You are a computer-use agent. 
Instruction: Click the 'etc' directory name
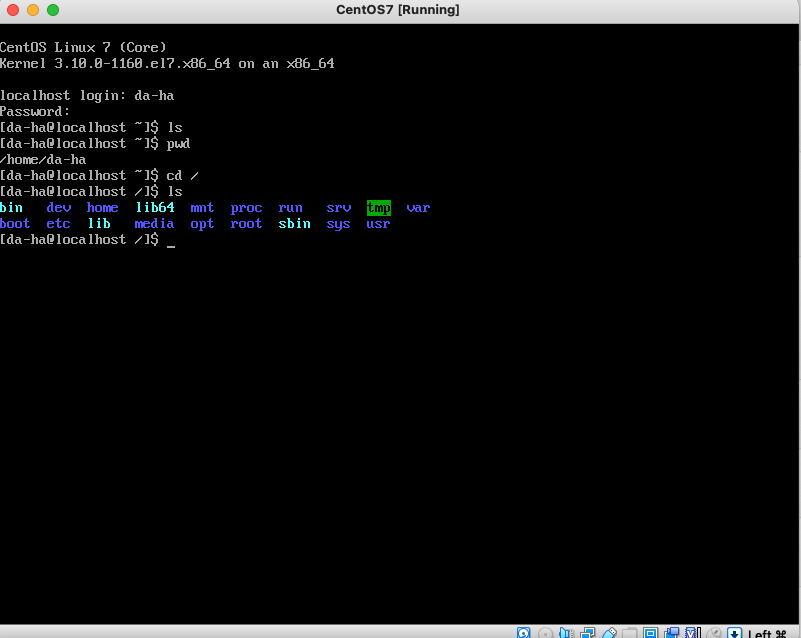tap(58, 223)
